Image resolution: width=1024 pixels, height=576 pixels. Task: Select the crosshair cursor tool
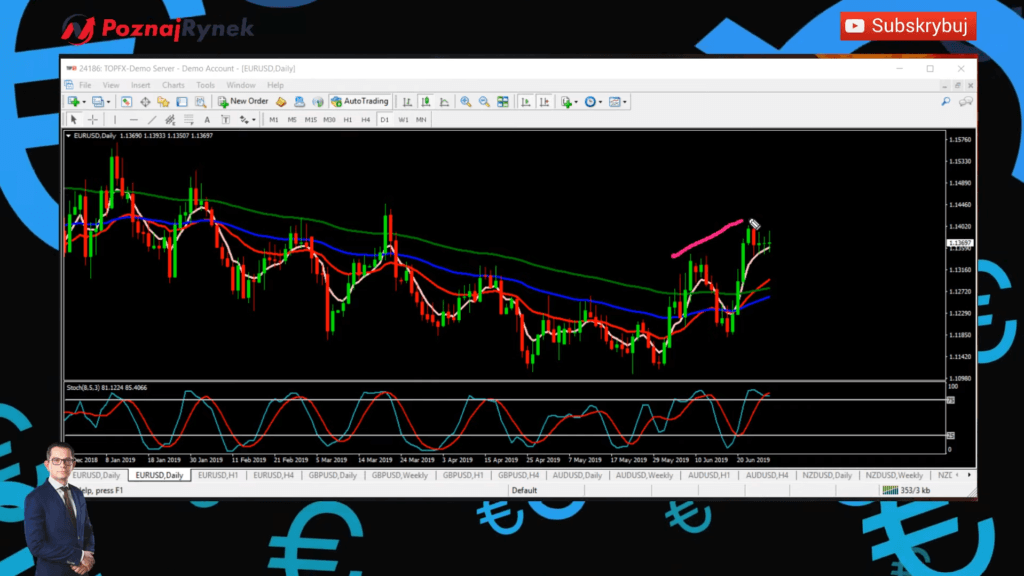click(x=93, y=120)
